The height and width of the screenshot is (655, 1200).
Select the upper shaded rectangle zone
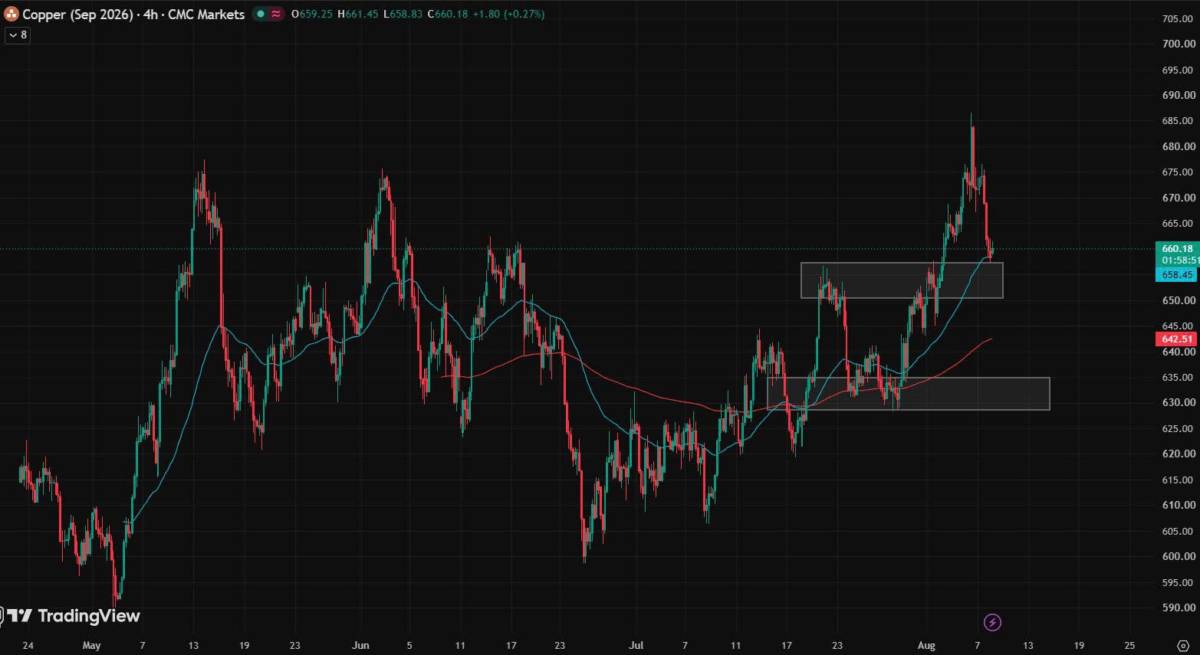(x=901, y=280)
